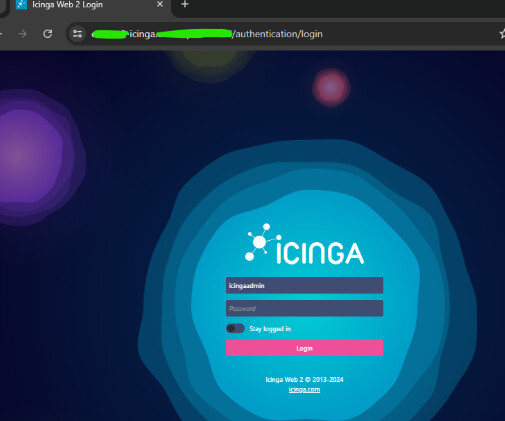Open a new browser tab
Image resolution: width=505 pixels, height=421 pixels.
coord(185,4)
